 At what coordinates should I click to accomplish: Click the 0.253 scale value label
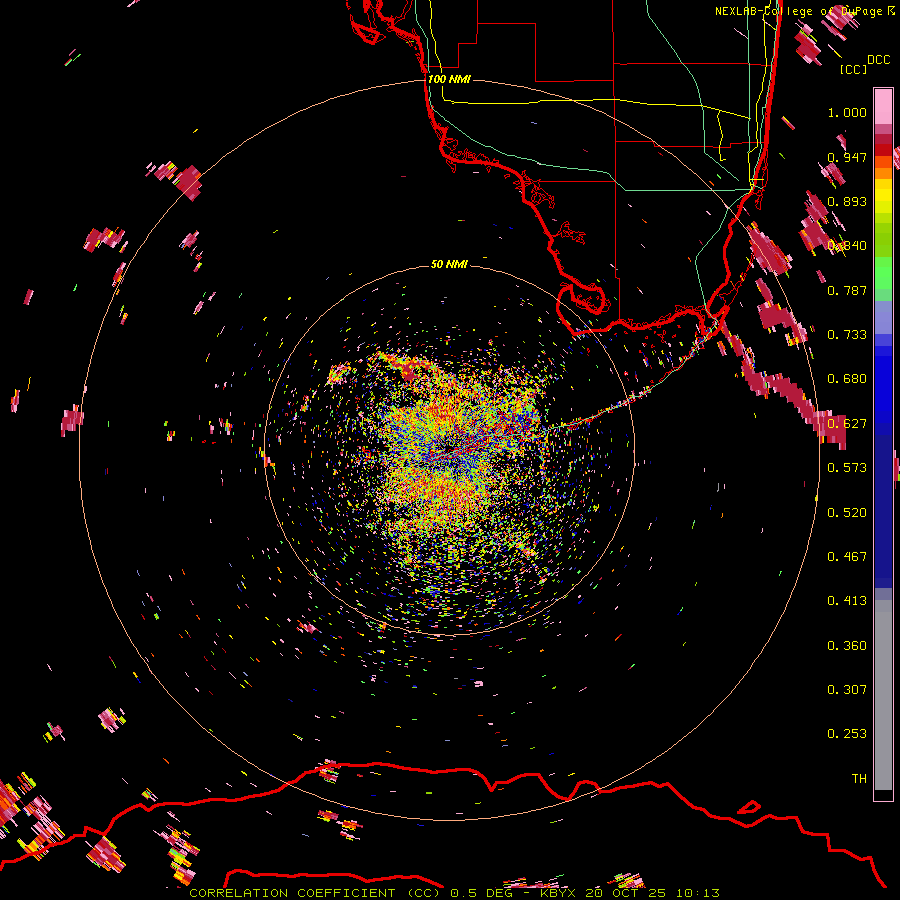coord(847,734)
